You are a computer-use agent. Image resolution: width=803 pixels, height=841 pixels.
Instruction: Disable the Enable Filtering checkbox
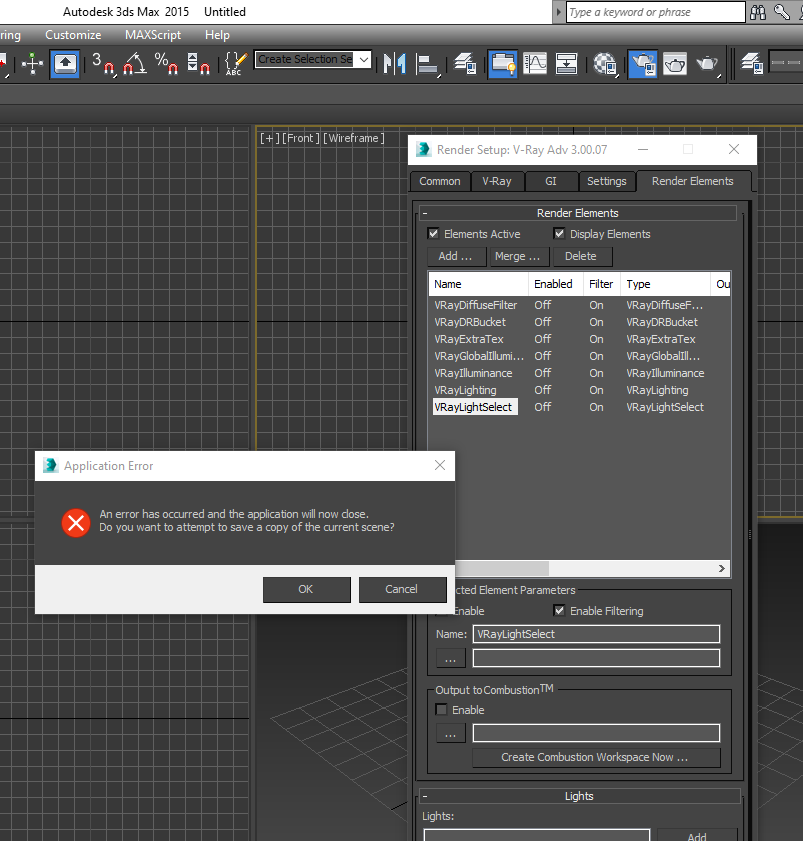(x=560, y=611)
